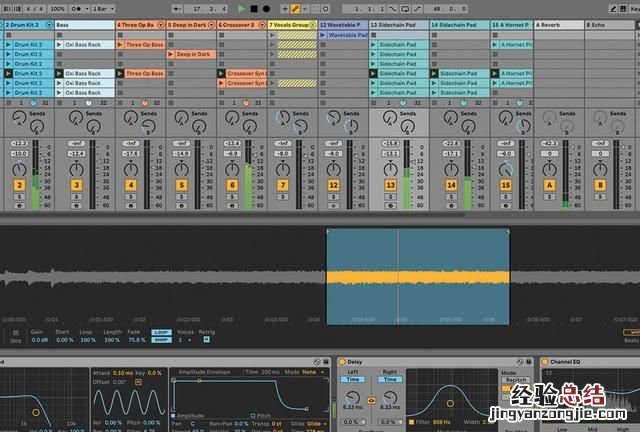
Task: Toggle the LOOP button in sample controls
Action: 161,332
